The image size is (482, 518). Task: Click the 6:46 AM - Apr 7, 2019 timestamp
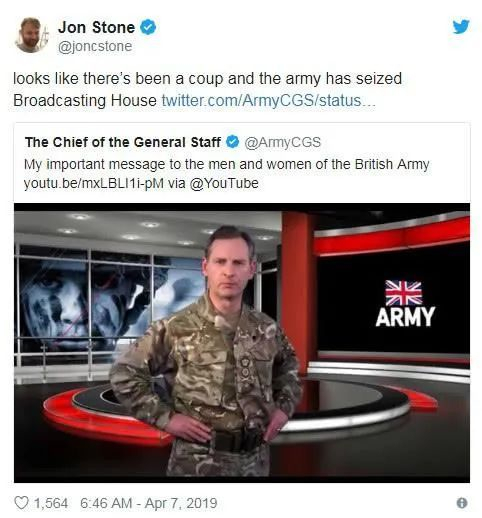coord(149,503)
